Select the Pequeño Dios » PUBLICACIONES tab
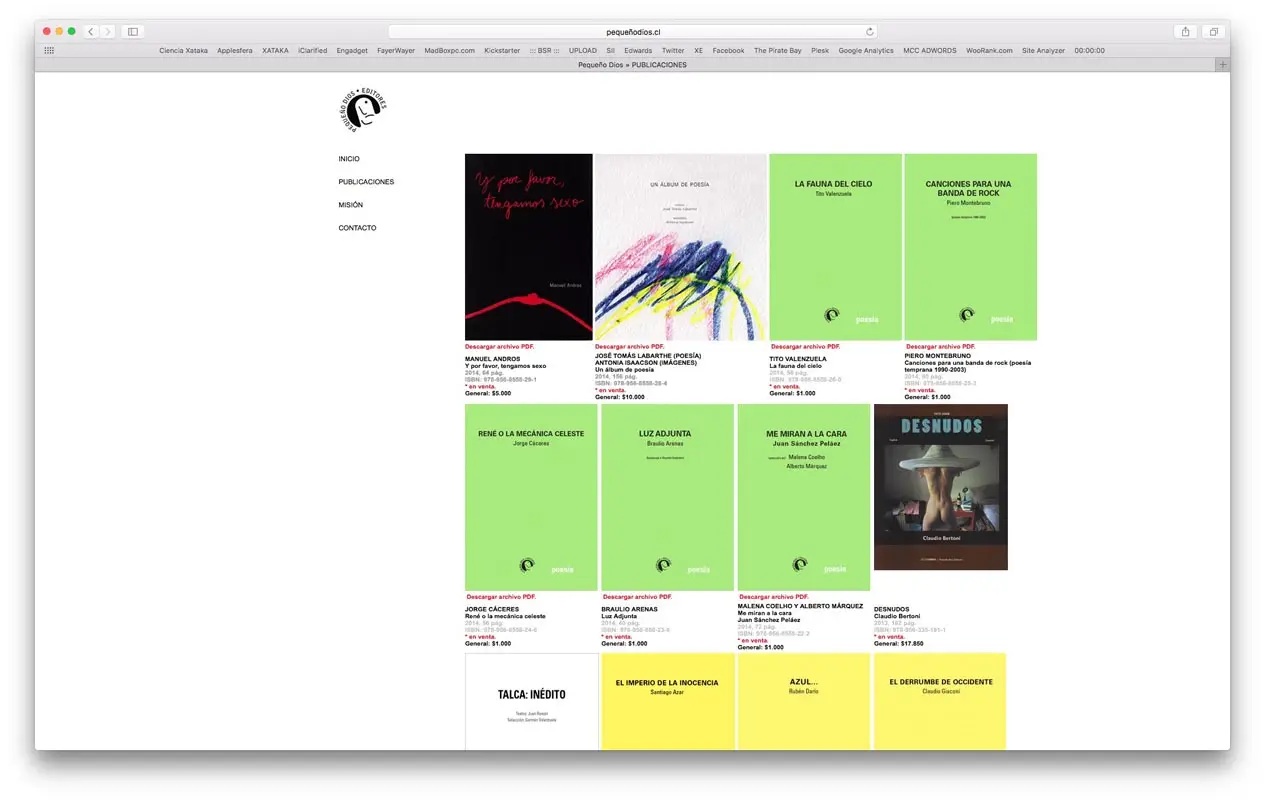Screen dimensions: 1265x800 (x=632, y=65)
